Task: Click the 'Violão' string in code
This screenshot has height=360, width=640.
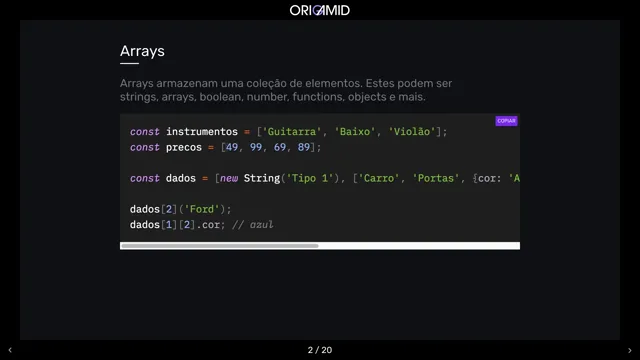Action: click(411, 132)
